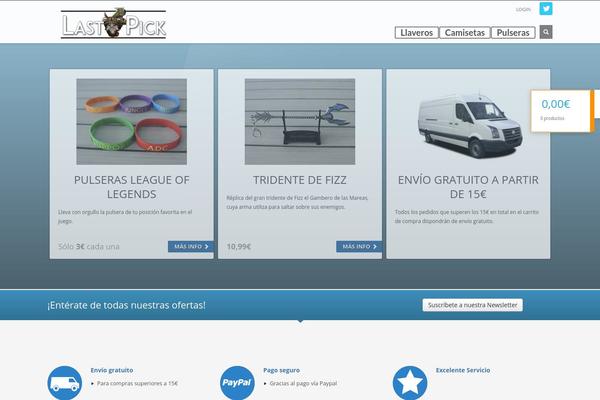Open the Llaveros menu item
The width and height of the screenshot is (600, 400).
pos(416,33)
